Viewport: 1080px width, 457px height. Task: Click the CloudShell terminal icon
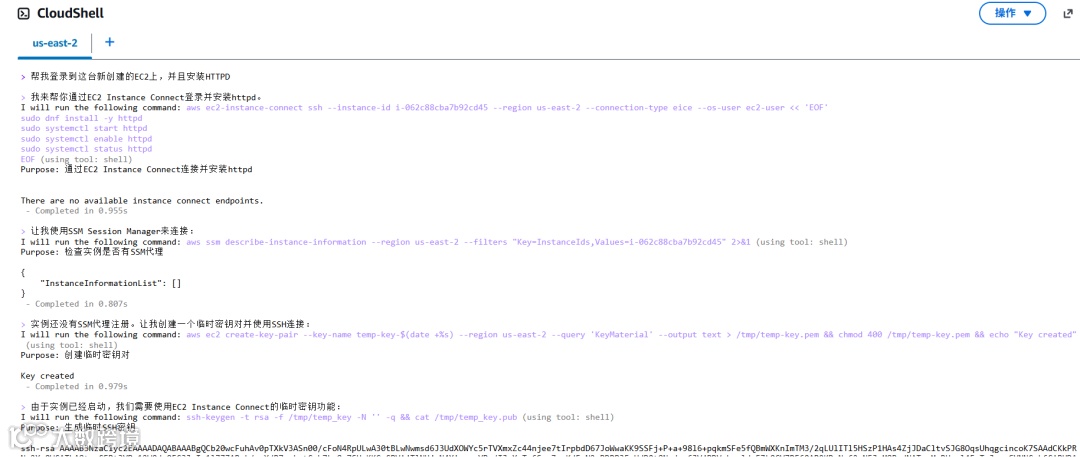[x=23, y=13]
